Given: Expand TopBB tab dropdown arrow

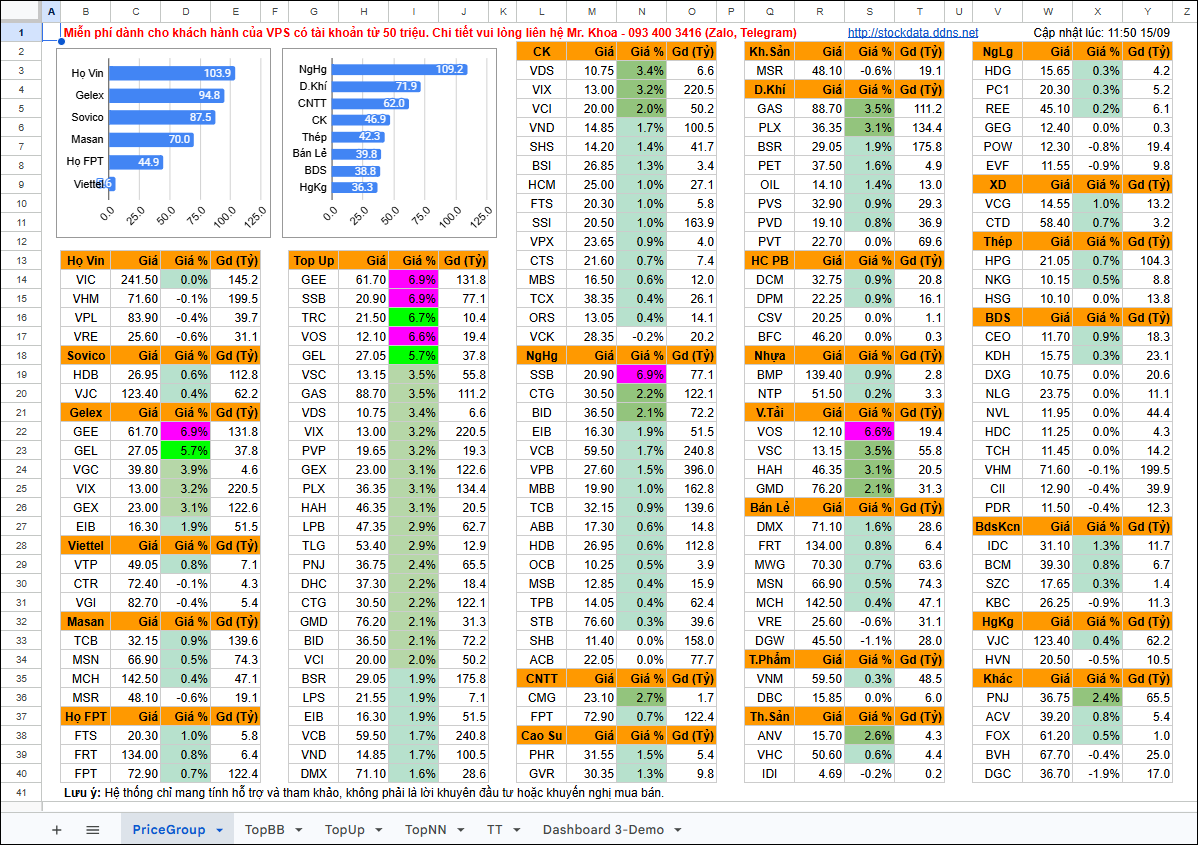Looking at the screenshot, I should [299, 830].
